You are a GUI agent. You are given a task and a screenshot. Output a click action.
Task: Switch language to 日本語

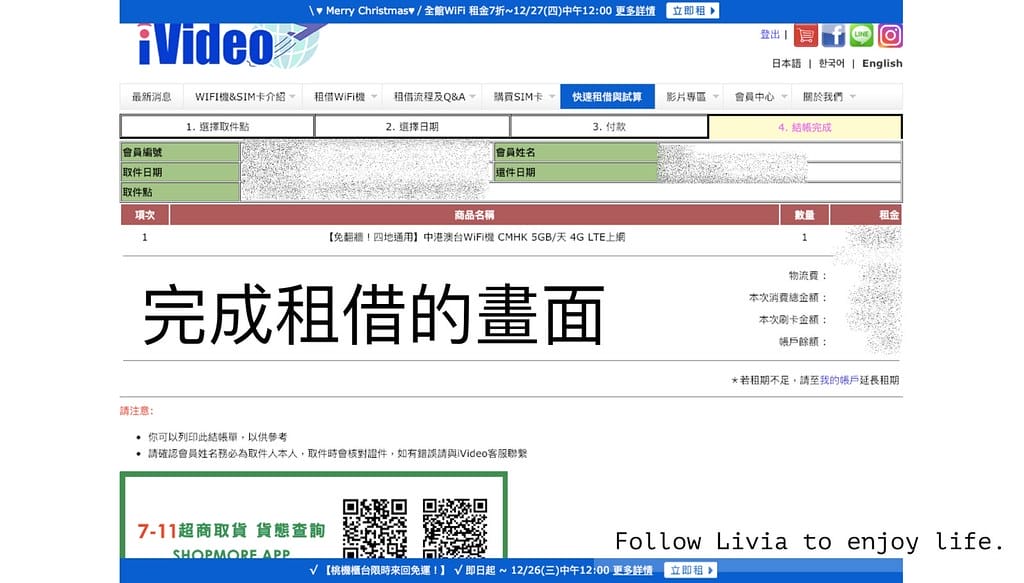(x=786, y=63)
